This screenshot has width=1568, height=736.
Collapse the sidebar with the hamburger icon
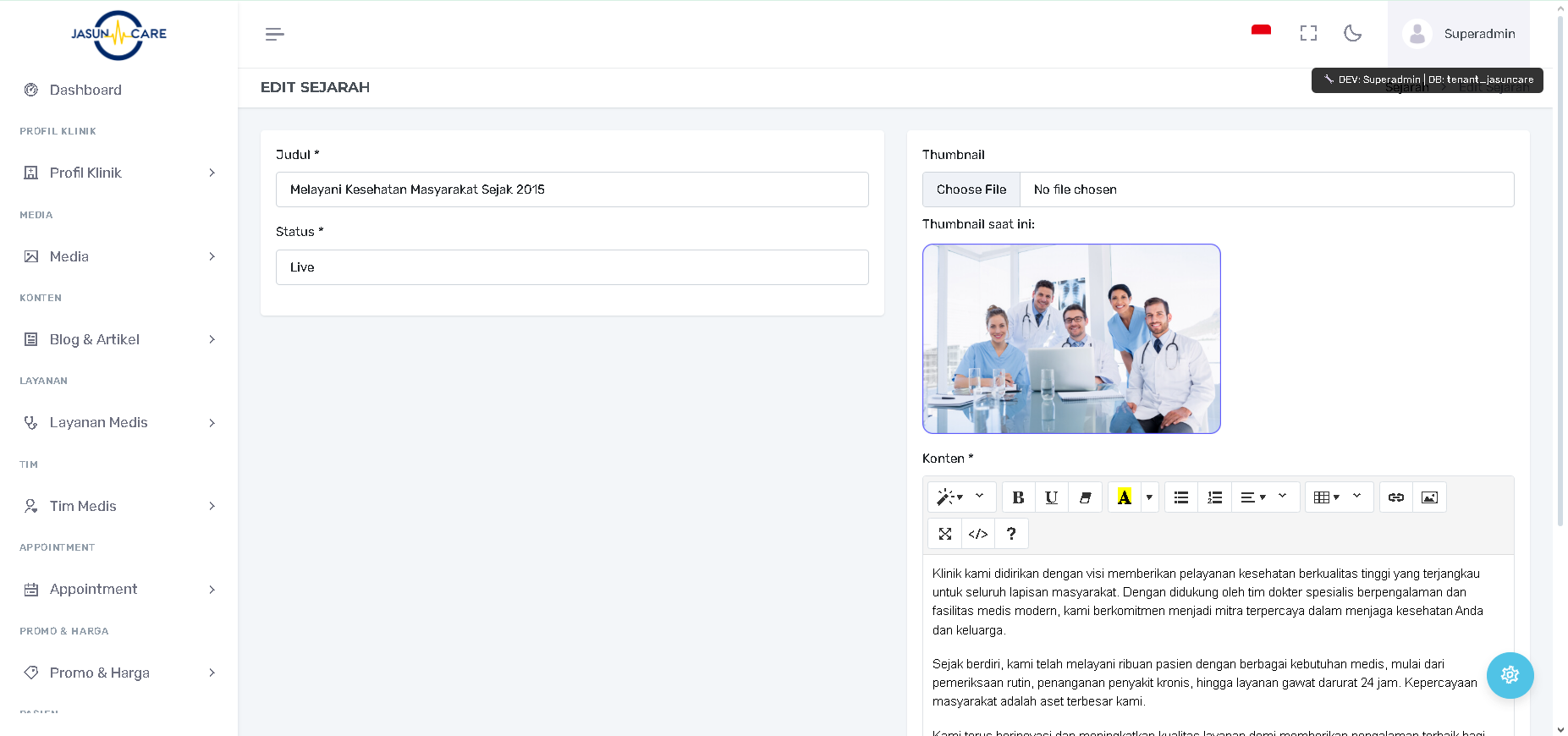pos(274,34)
